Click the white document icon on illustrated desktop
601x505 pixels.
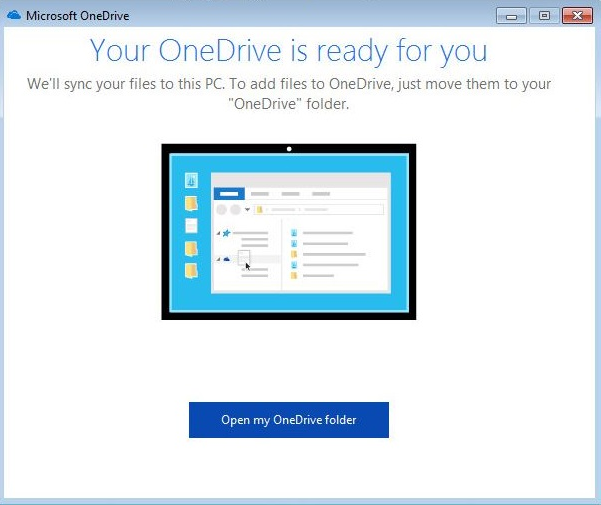(191, 225)
